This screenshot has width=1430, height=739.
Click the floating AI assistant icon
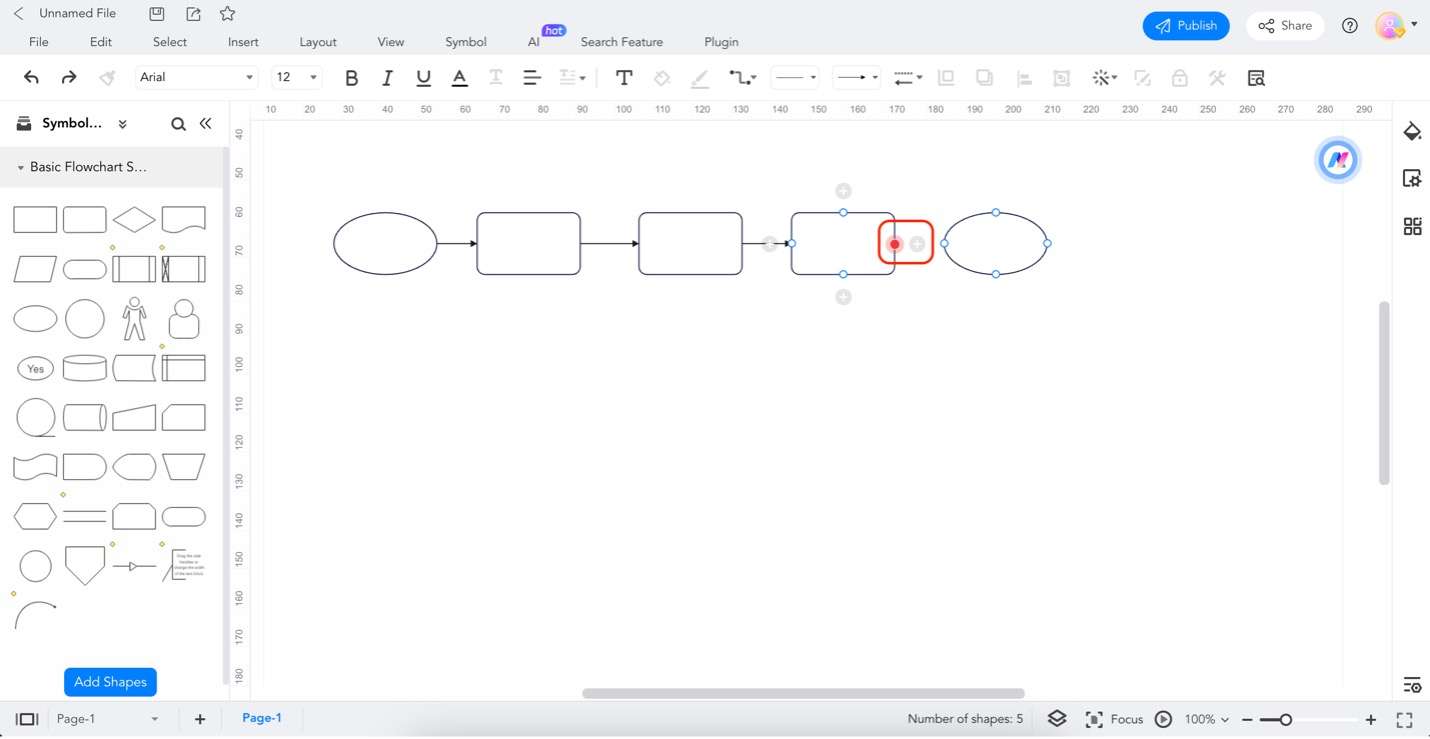tap(1338, 159)
